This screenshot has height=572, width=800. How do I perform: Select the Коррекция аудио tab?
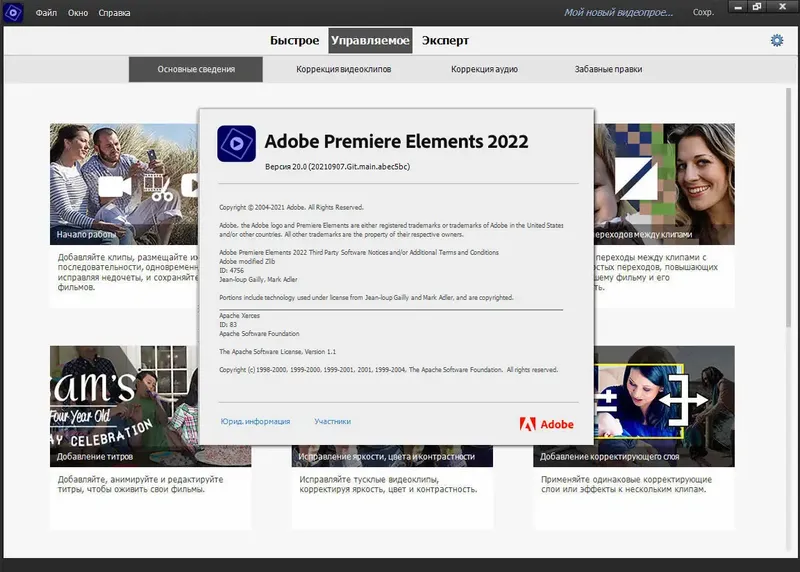tap(484, 69)
